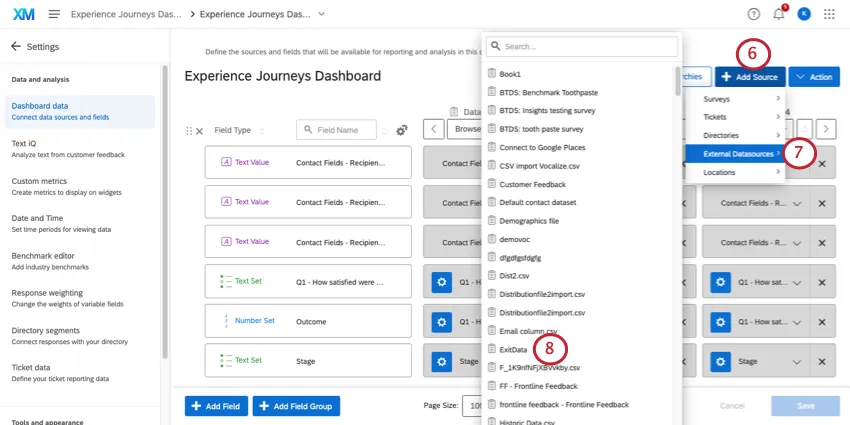
Task: Click the Add Field Group button
Action: [x=296, y=406]
